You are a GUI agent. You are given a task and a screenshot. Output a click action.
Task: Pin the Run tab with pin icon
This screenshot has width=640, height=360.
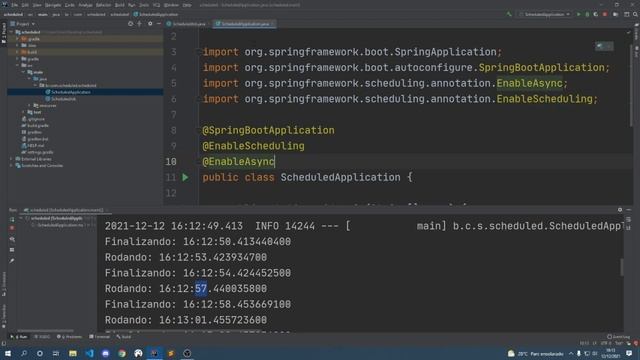pyautogui.click(x=12, y=261)
